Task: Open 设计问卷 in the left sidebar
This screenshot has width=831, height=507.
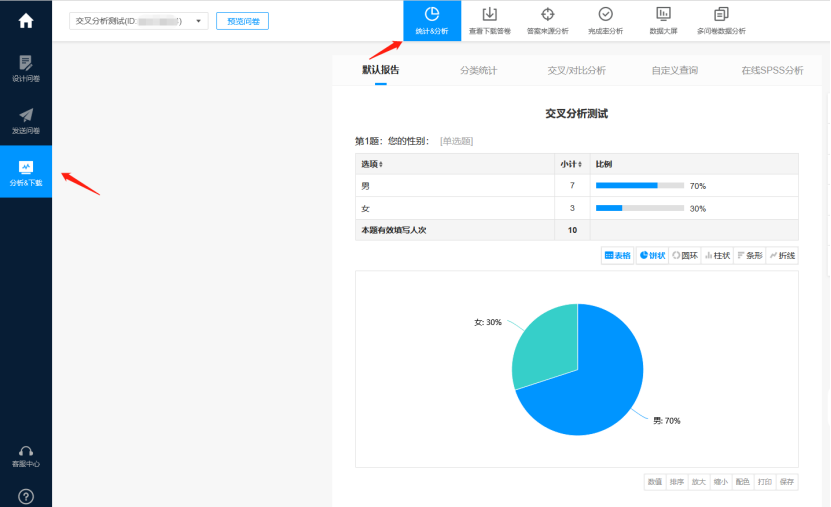Action: click(25, 68)
